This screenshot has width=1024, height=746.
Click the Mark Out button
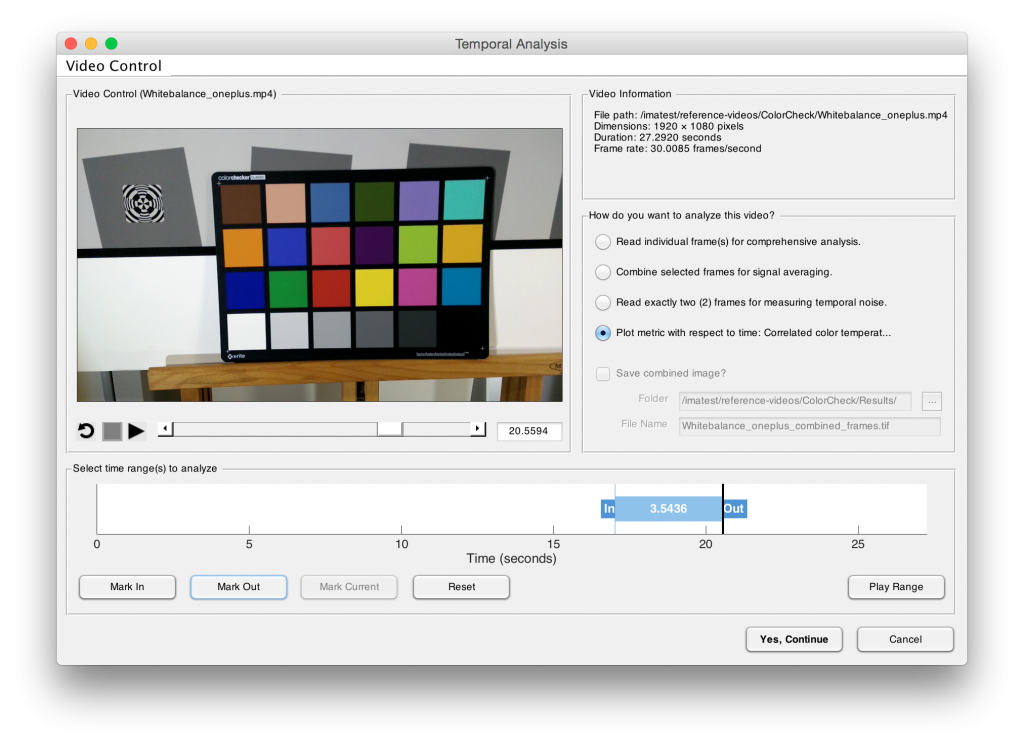(x=238, y=587)
